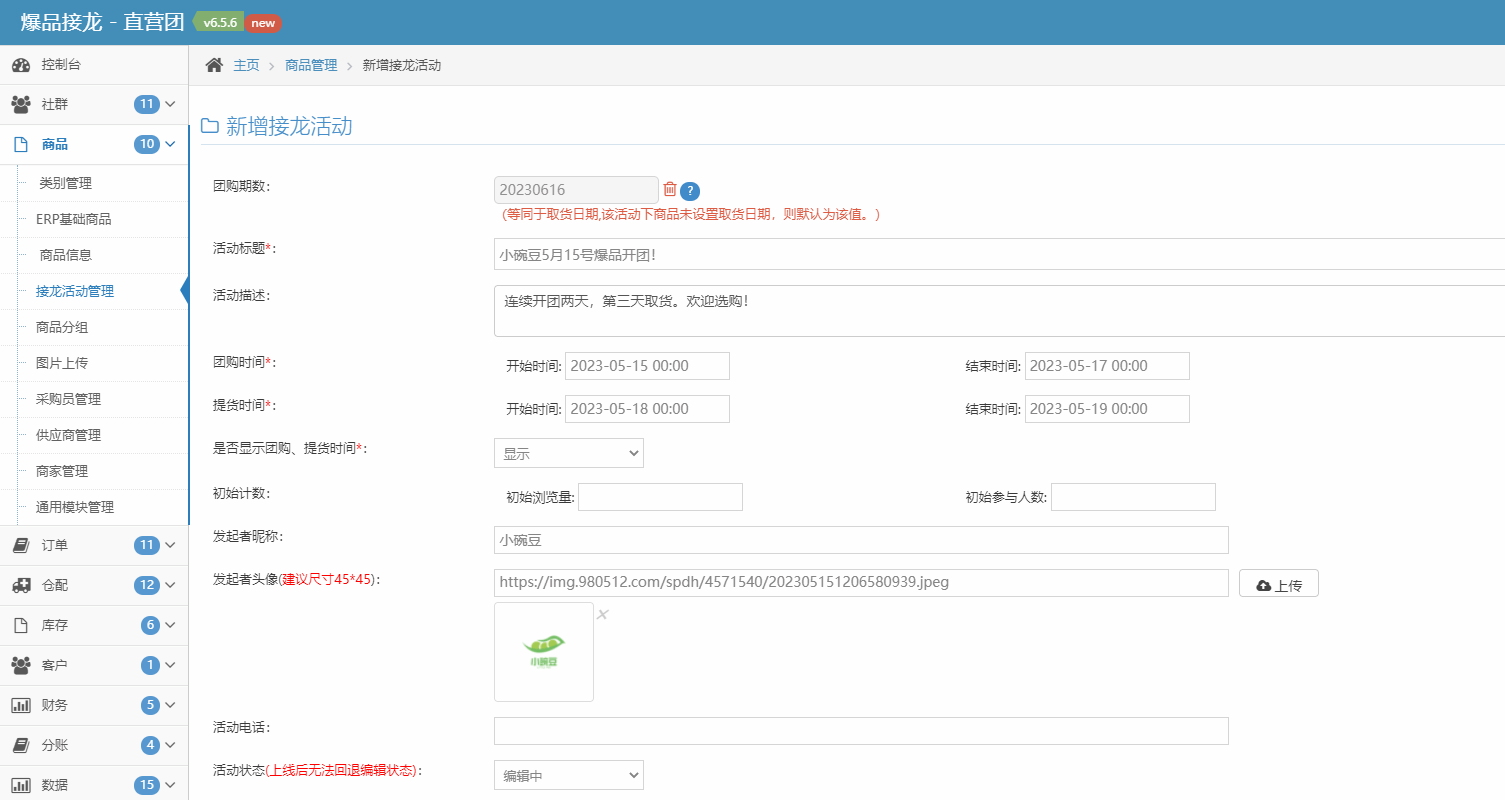Click the 小碗豆 avatar thumbnail
Image resolution: width=1505 pixels, height=800 pixels.
(544, 652)
